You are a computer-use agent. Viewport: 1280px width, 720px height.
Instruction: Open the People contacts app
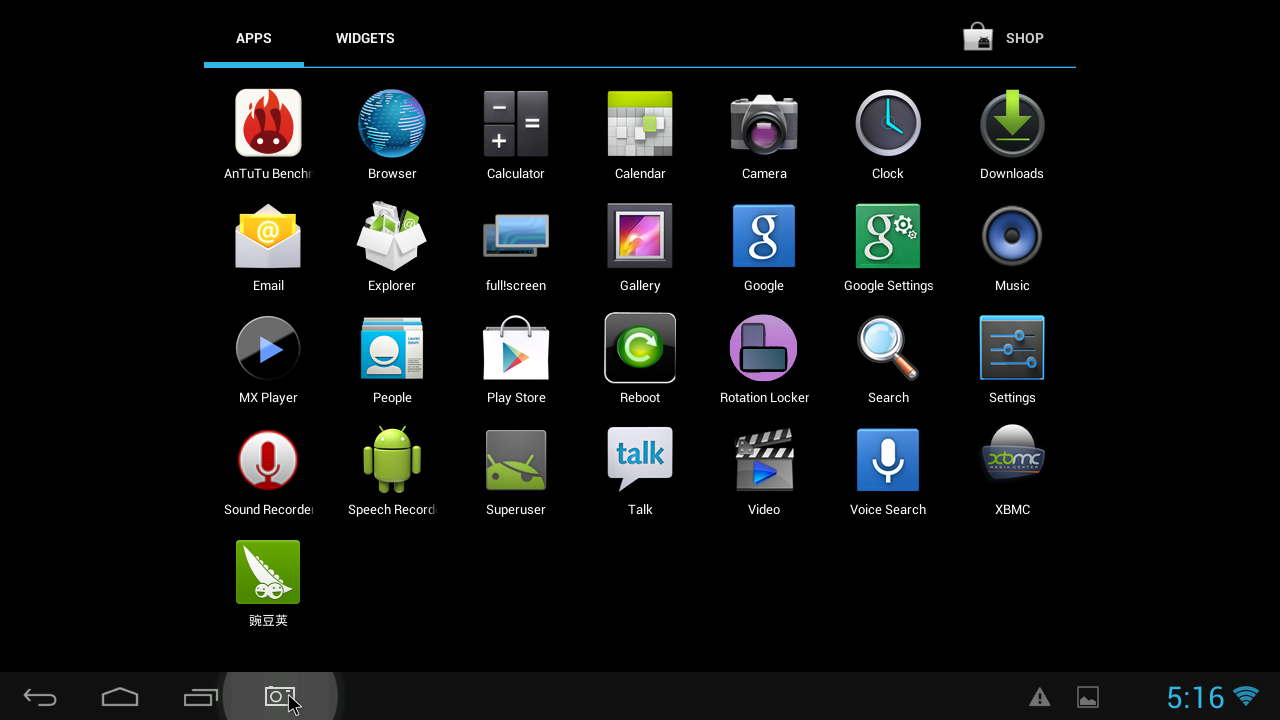coord(392,348)
